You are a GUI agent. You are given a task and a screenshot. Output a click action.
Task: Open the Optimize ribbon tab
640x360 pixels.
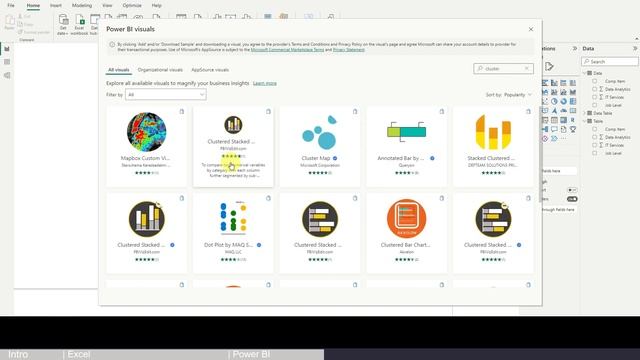point(132,5)
